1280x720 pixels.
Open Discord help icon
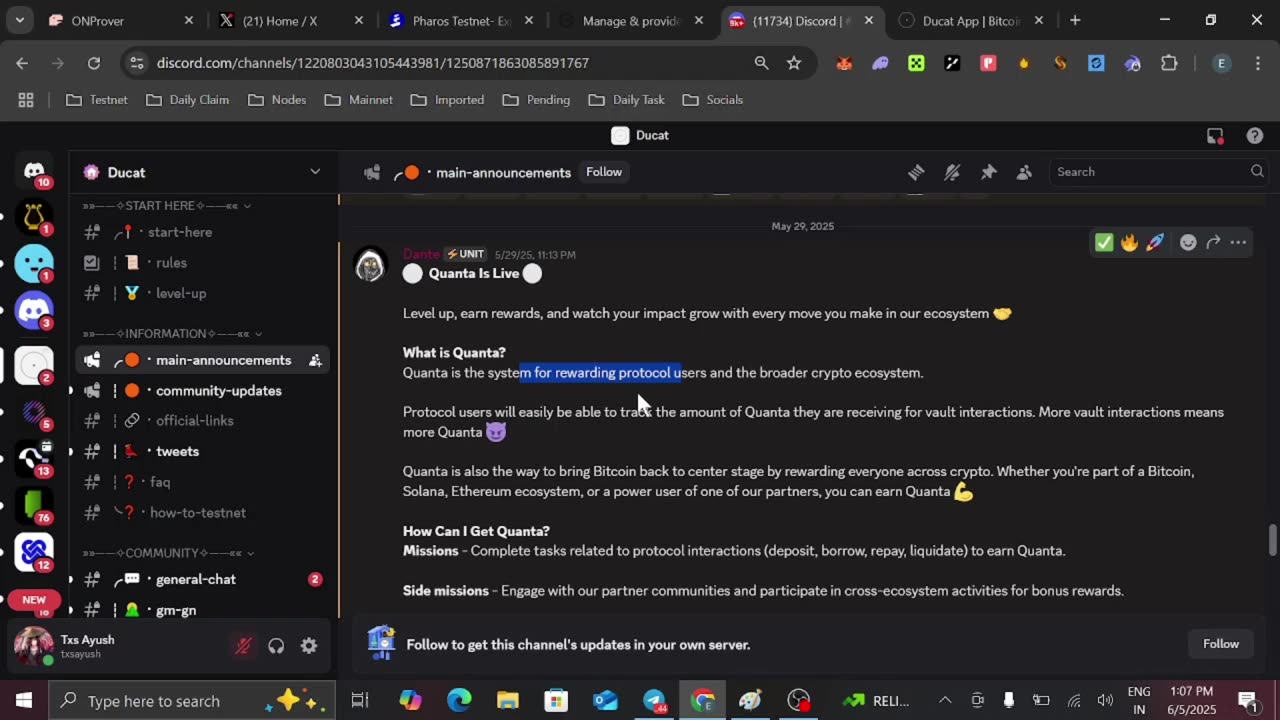click(1255, 136)
